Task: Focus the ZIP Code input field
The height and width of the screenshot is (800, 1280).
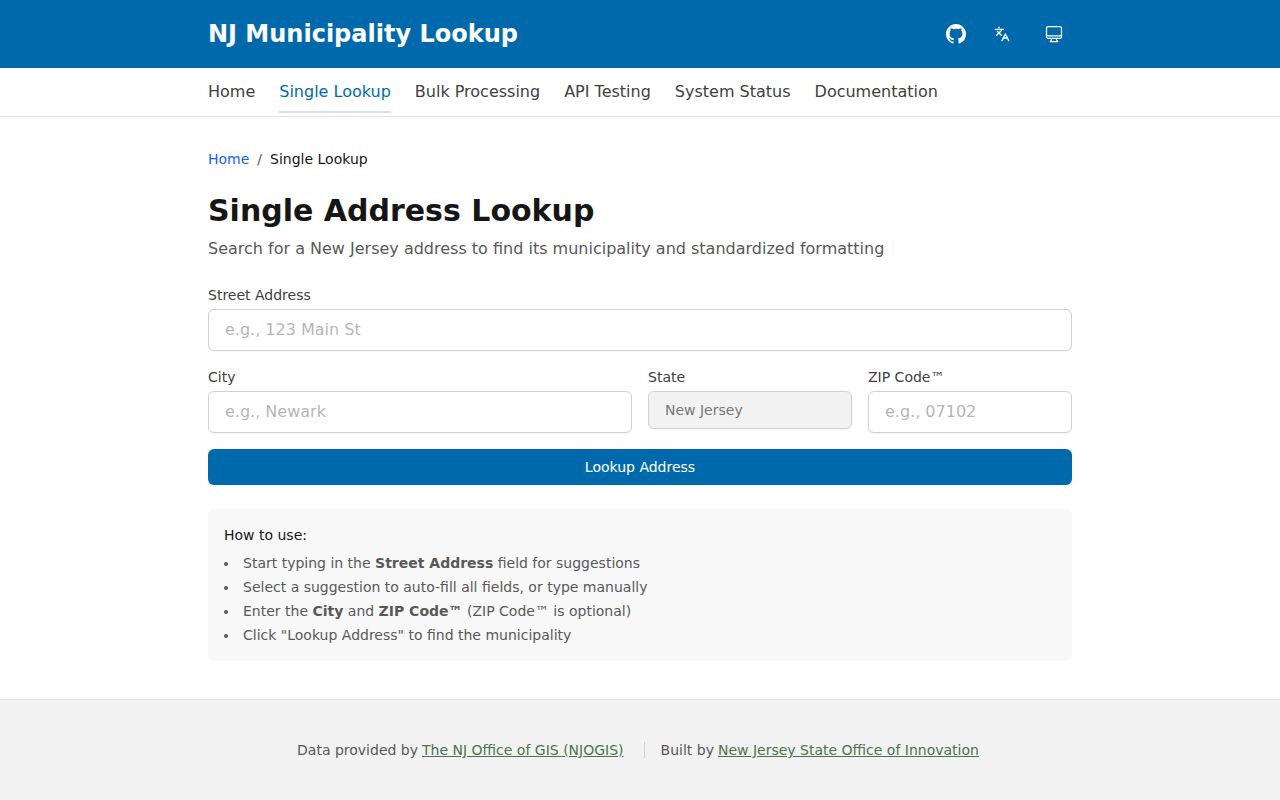Action: 970,412
